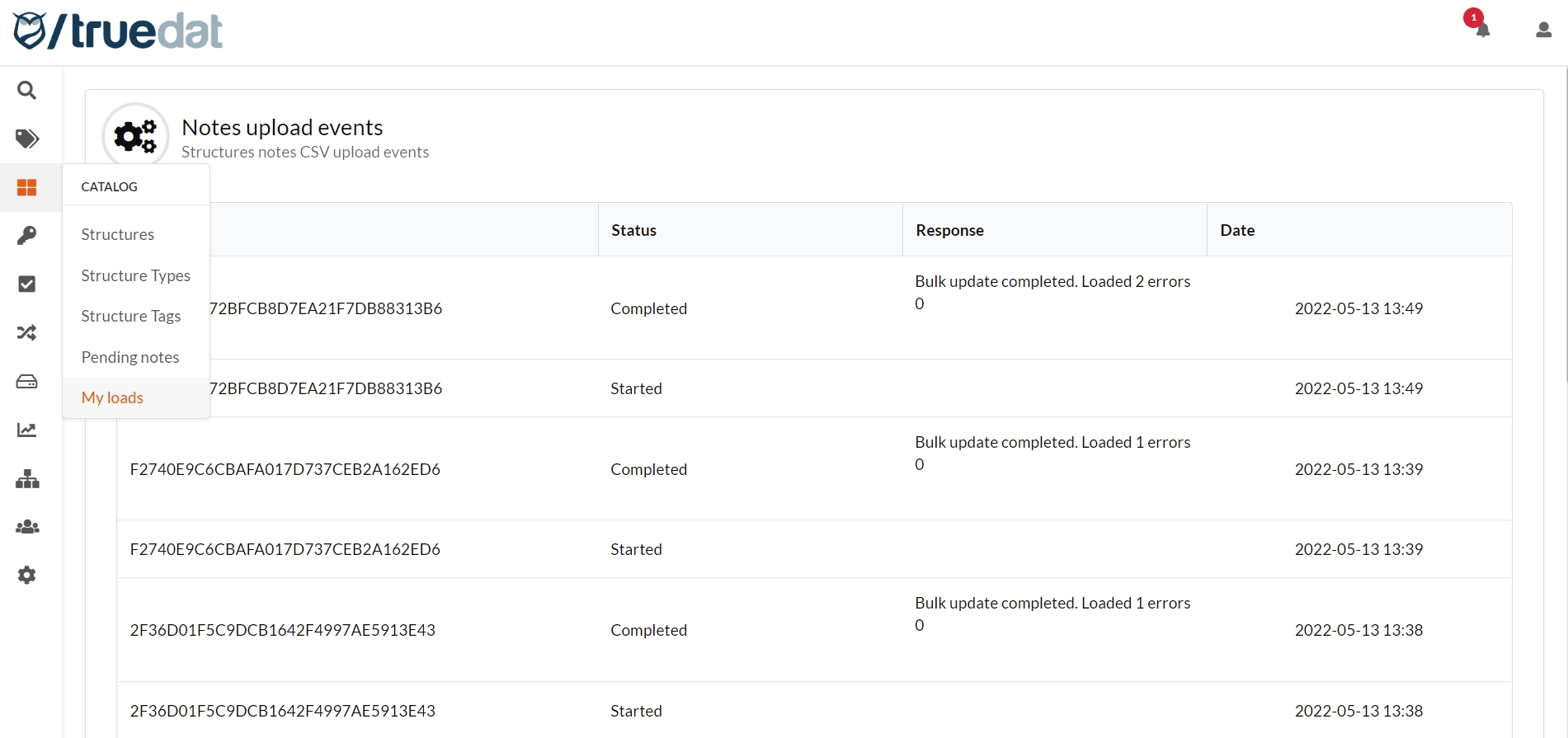Open the tags sidebar icon
Screen dimensions: 1568x738
click(26, 139)
